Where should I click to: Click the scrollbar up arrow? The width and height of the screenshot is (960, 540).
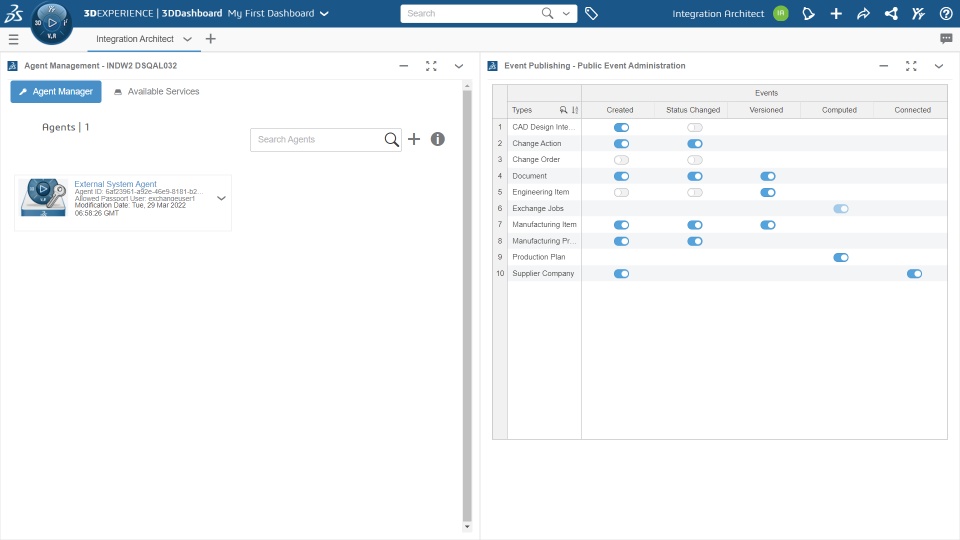pos(467,86)
